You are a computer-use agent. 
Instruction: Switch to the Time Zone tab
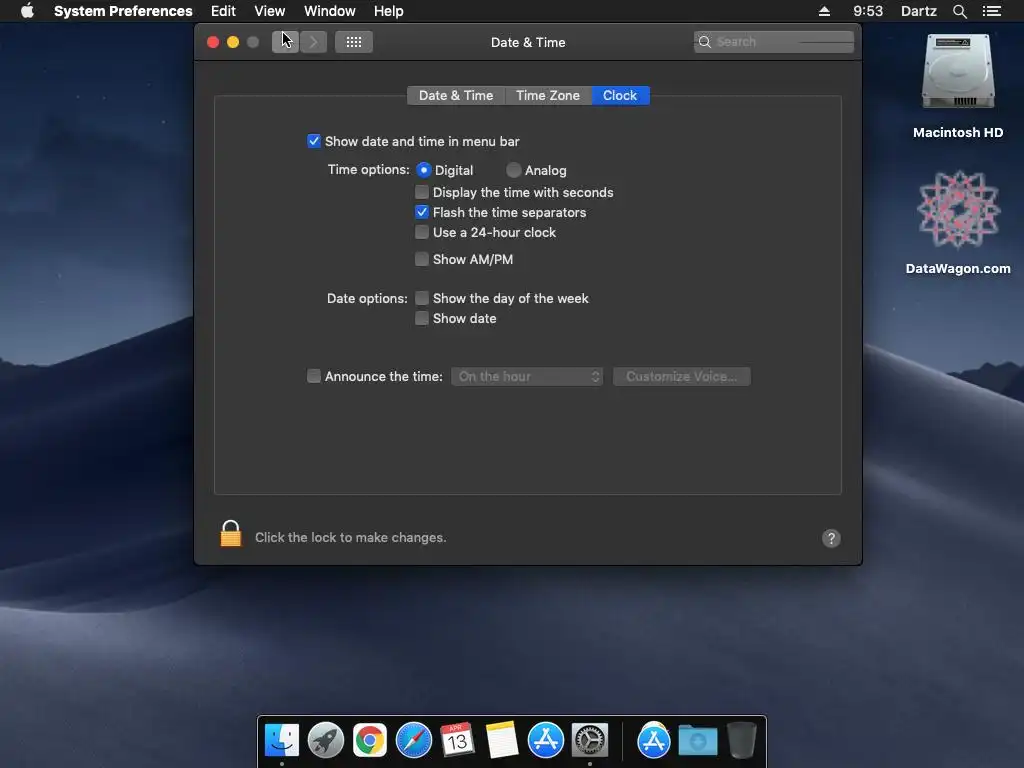pos(548,95)
